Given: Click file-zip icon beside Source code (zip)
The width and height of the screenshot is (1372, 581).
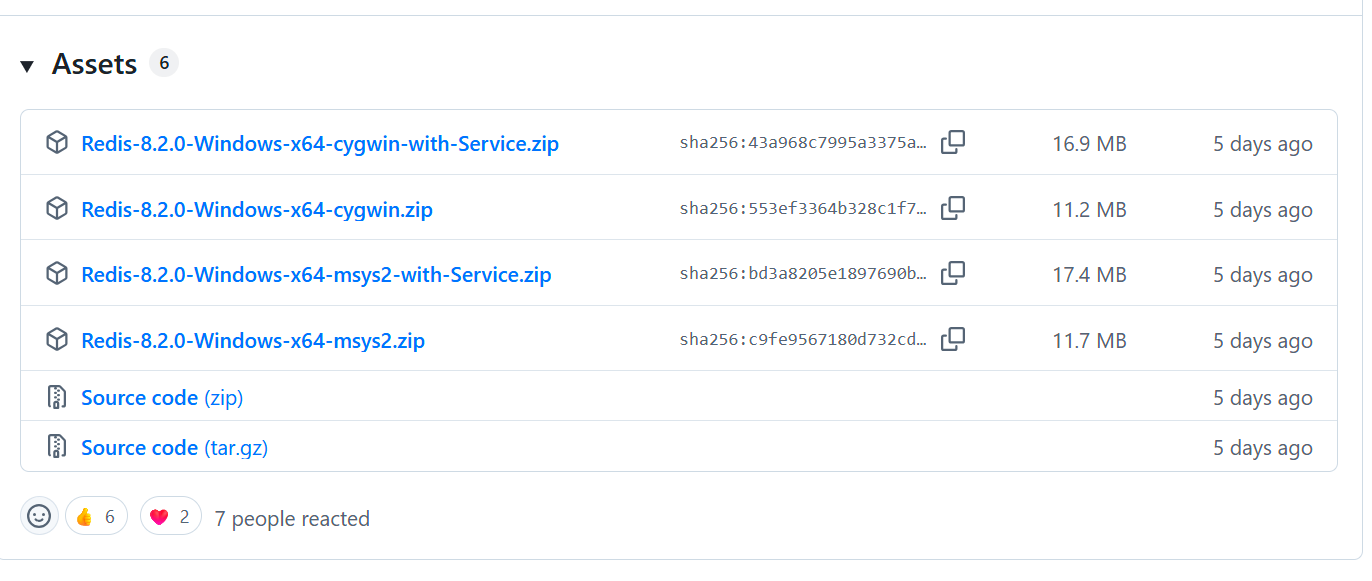Looking at the screenshot, I should tap(57, 397).
